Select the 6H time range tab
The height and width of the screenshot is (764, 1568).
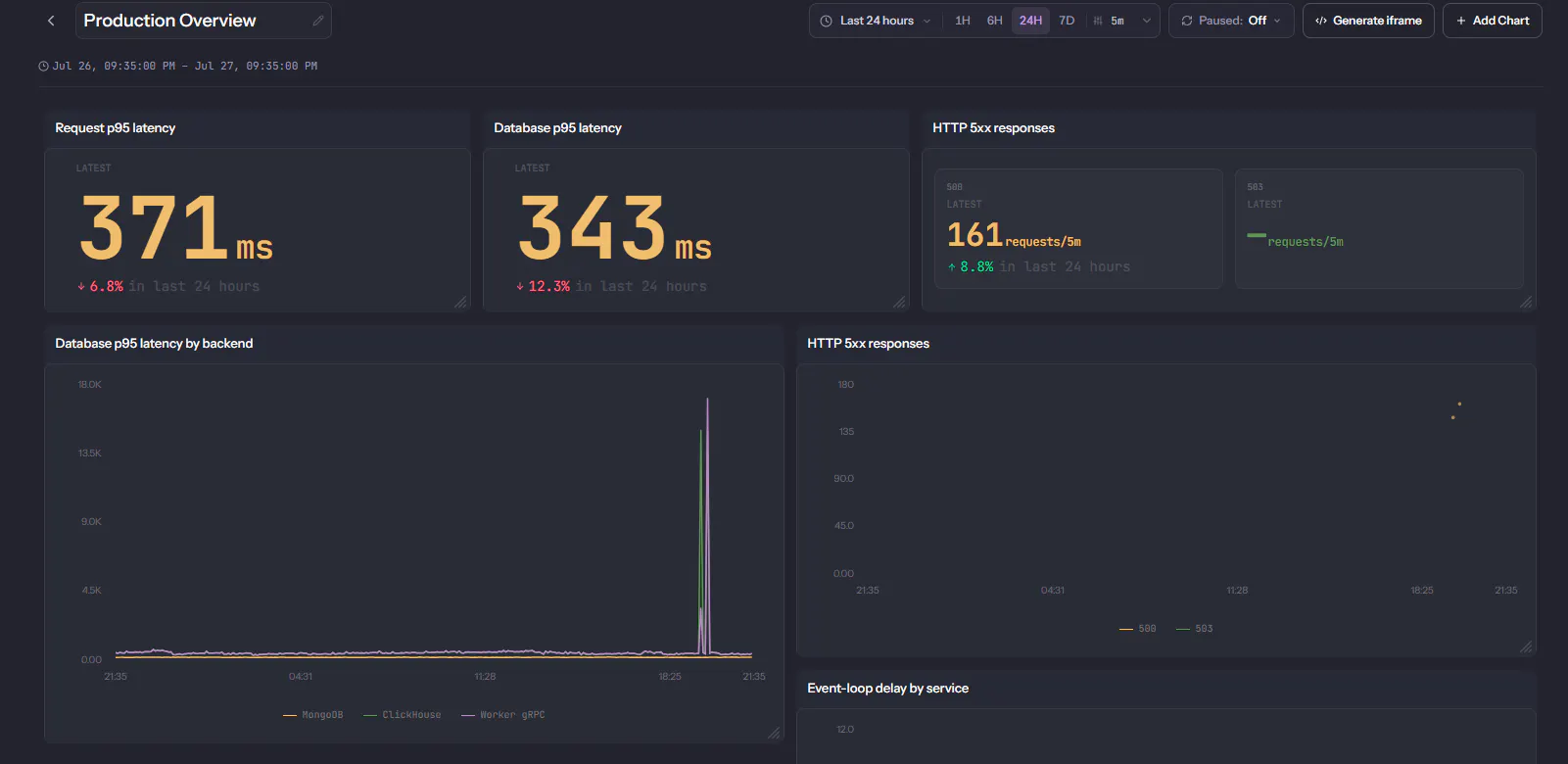point(995,21)
